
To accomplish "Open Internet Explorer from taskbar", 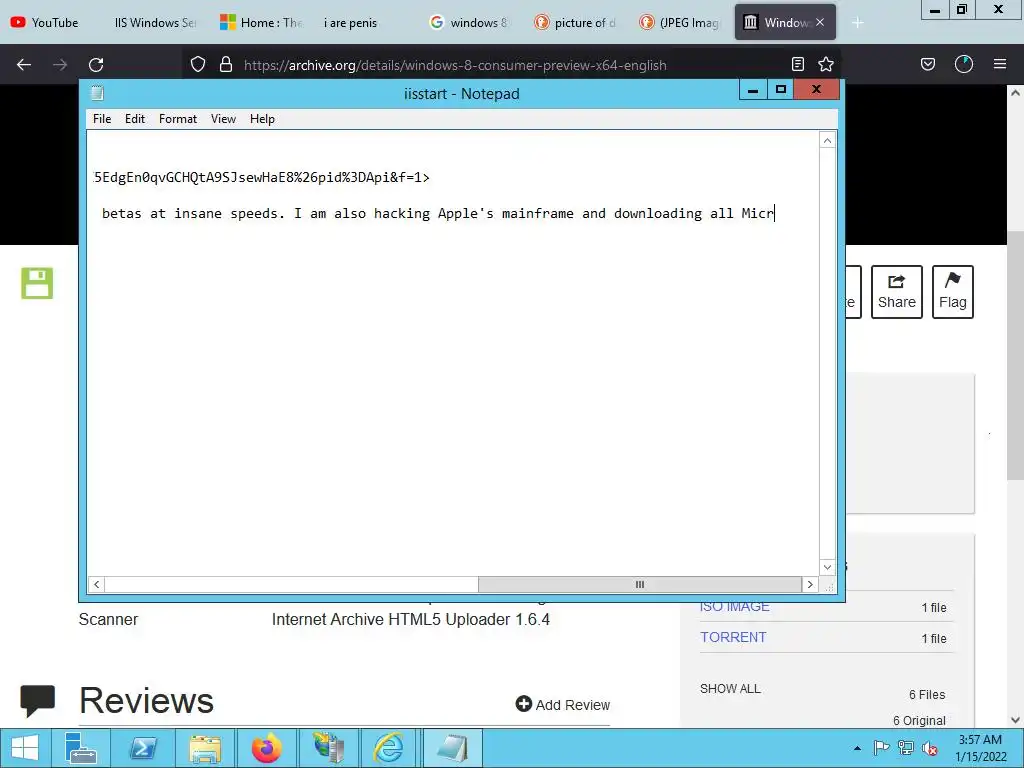I will coord(389,748).
